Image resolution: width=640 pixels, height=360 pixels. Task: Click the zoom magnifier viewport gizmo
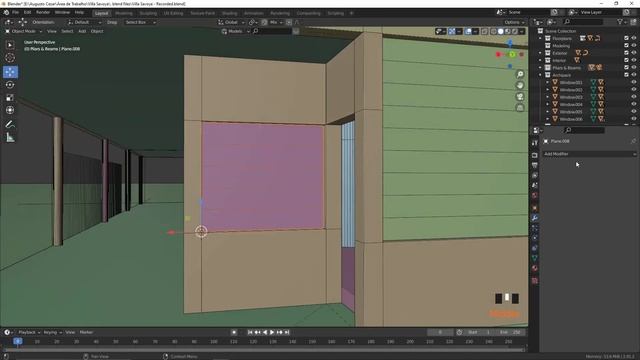(x=520, y=74)
